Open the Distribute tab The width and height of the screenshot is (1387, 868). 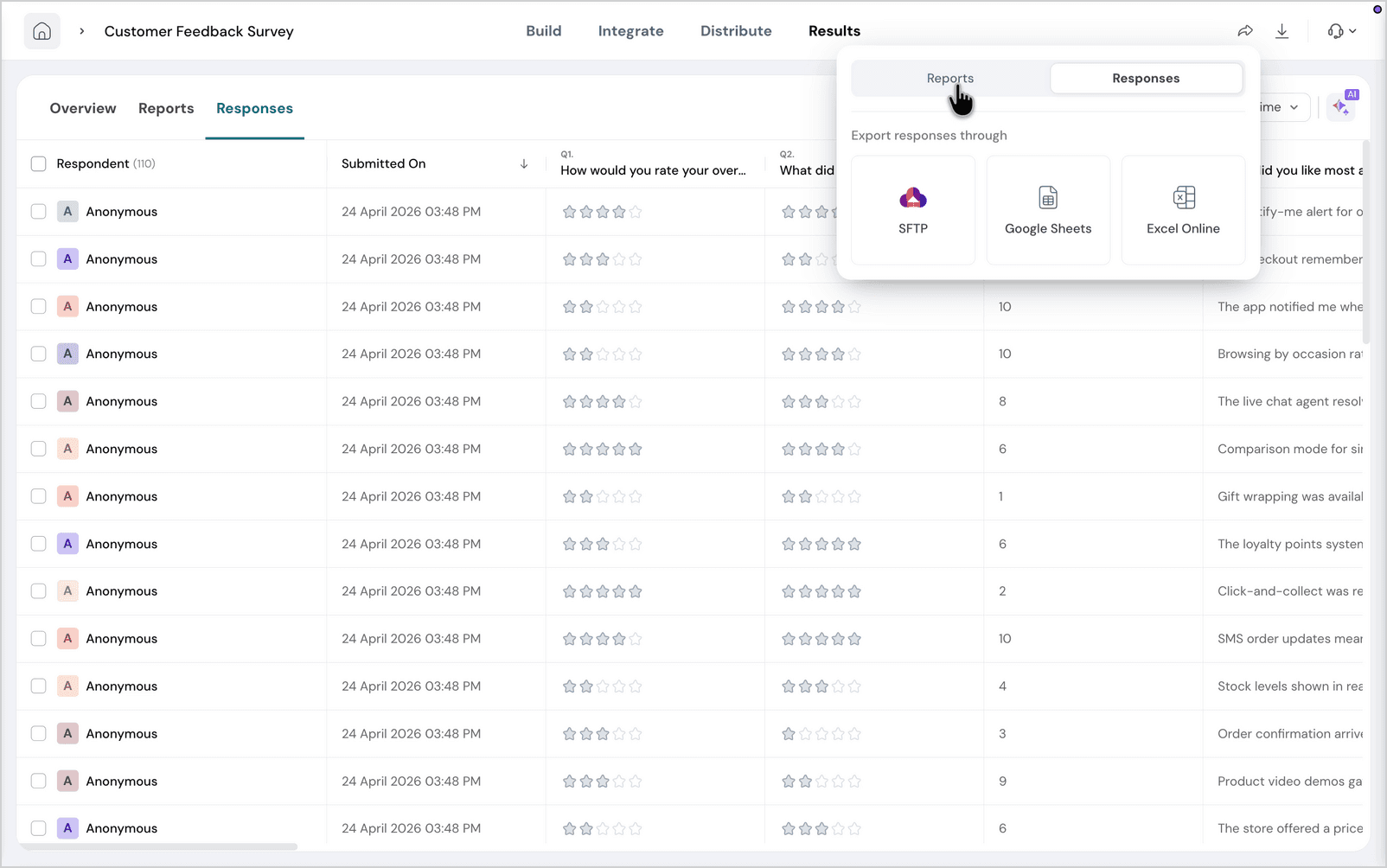[736, 31]
